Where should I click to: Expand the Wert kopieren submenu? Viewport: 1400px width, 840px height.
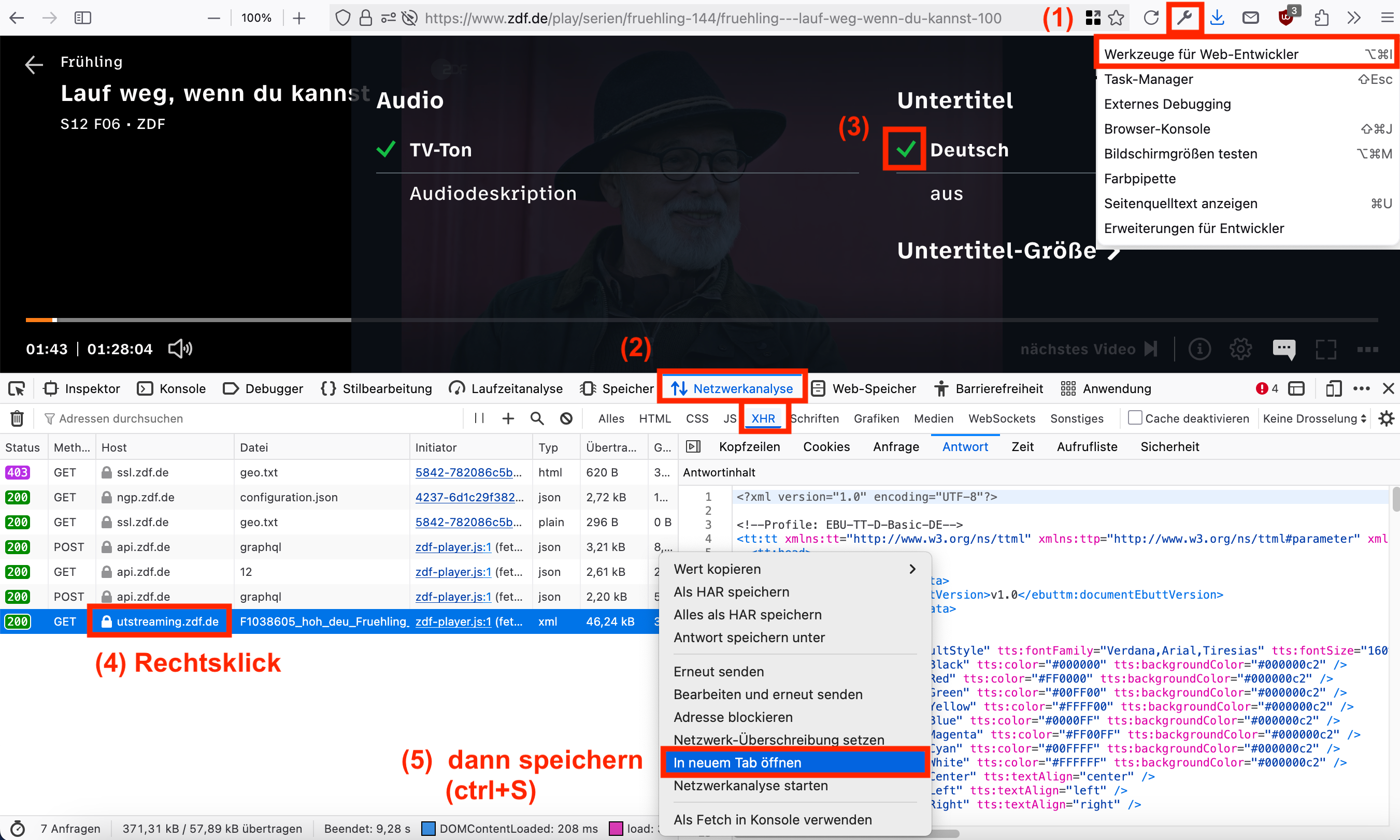point(795,569)
